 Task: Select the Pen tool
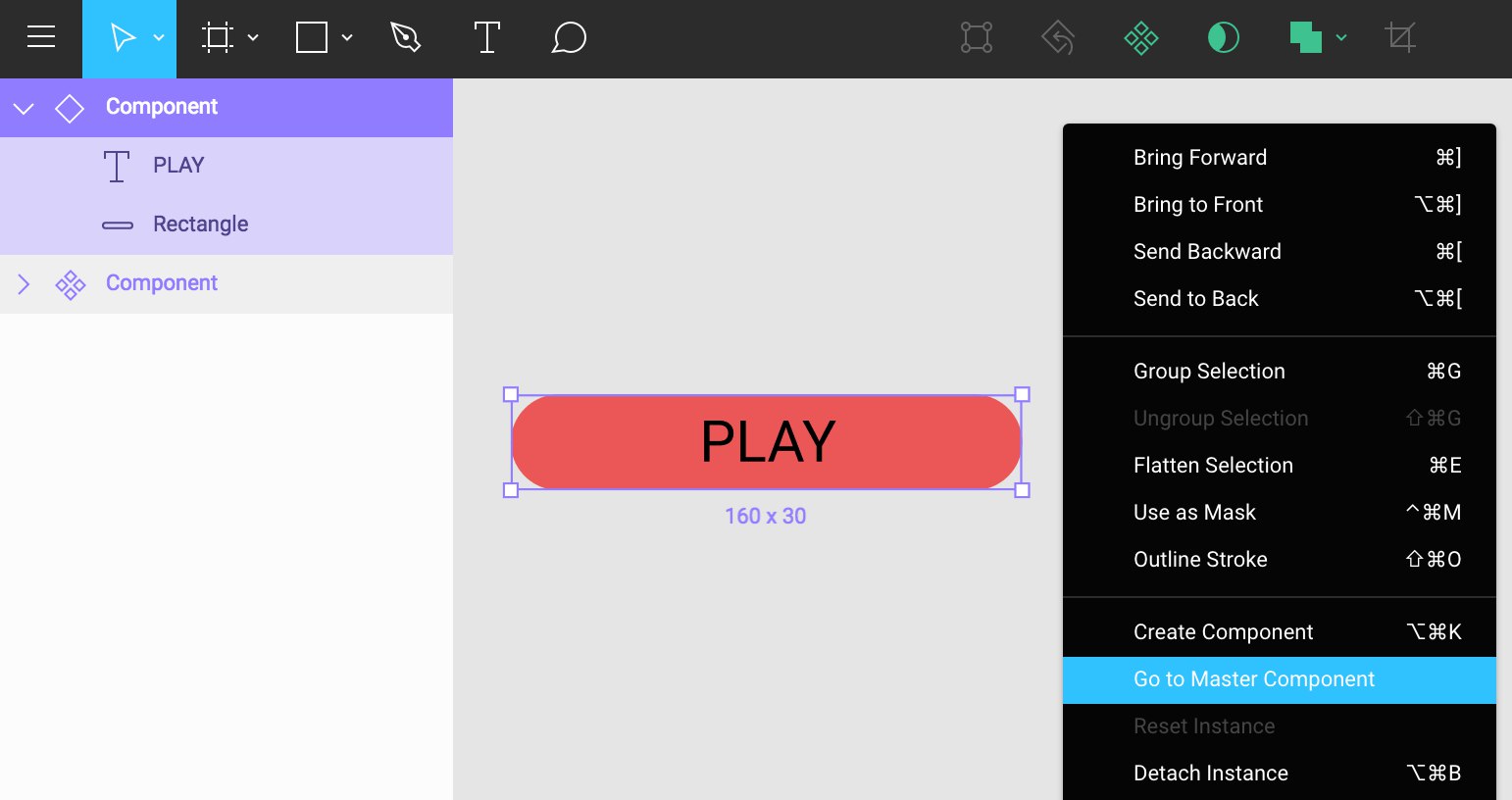[405, 37]
